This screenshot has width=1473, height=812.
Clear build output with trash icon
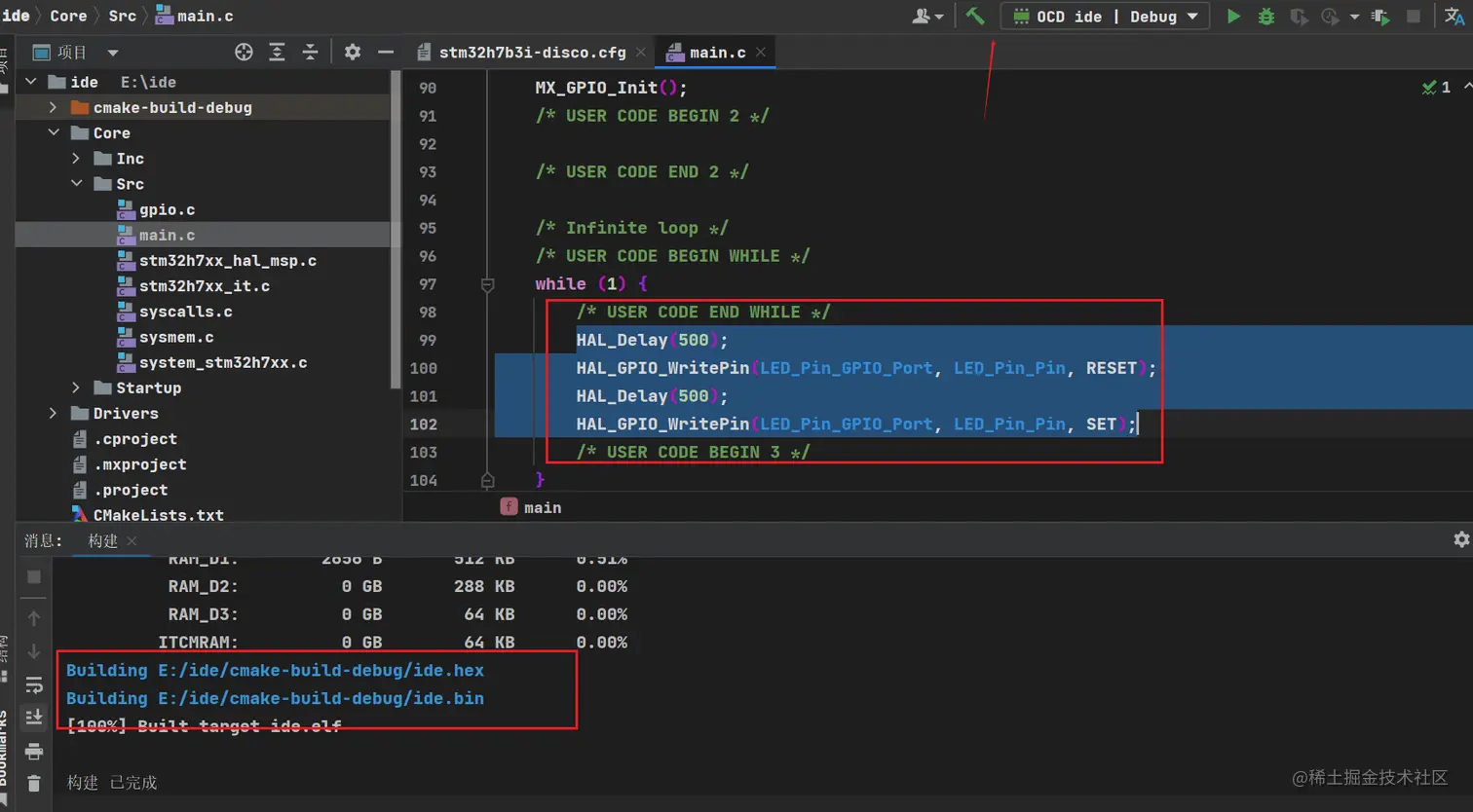tap(33, 783)
